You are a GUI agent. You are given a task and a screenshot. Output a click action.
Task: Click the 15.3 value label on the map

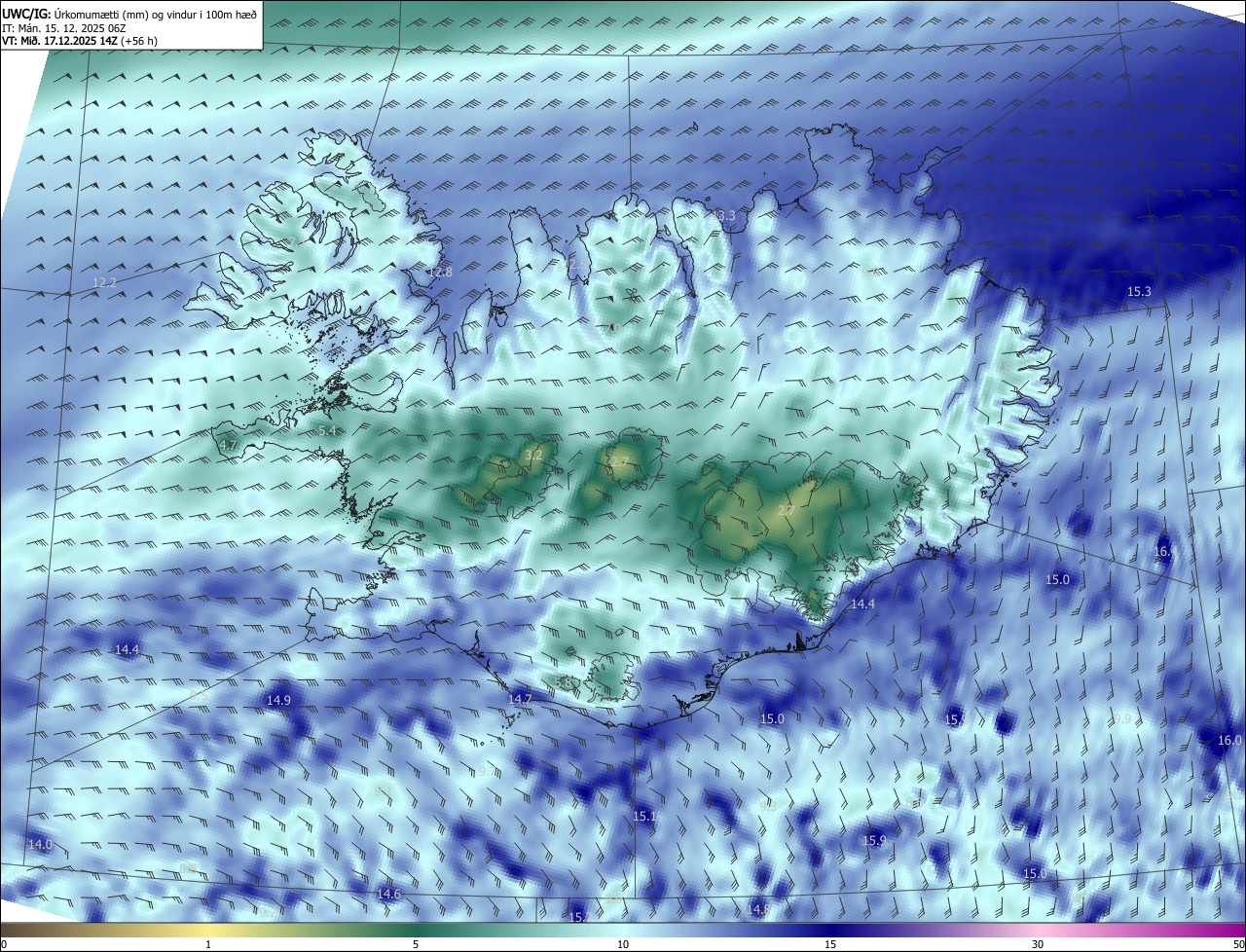pos(1139,291)
